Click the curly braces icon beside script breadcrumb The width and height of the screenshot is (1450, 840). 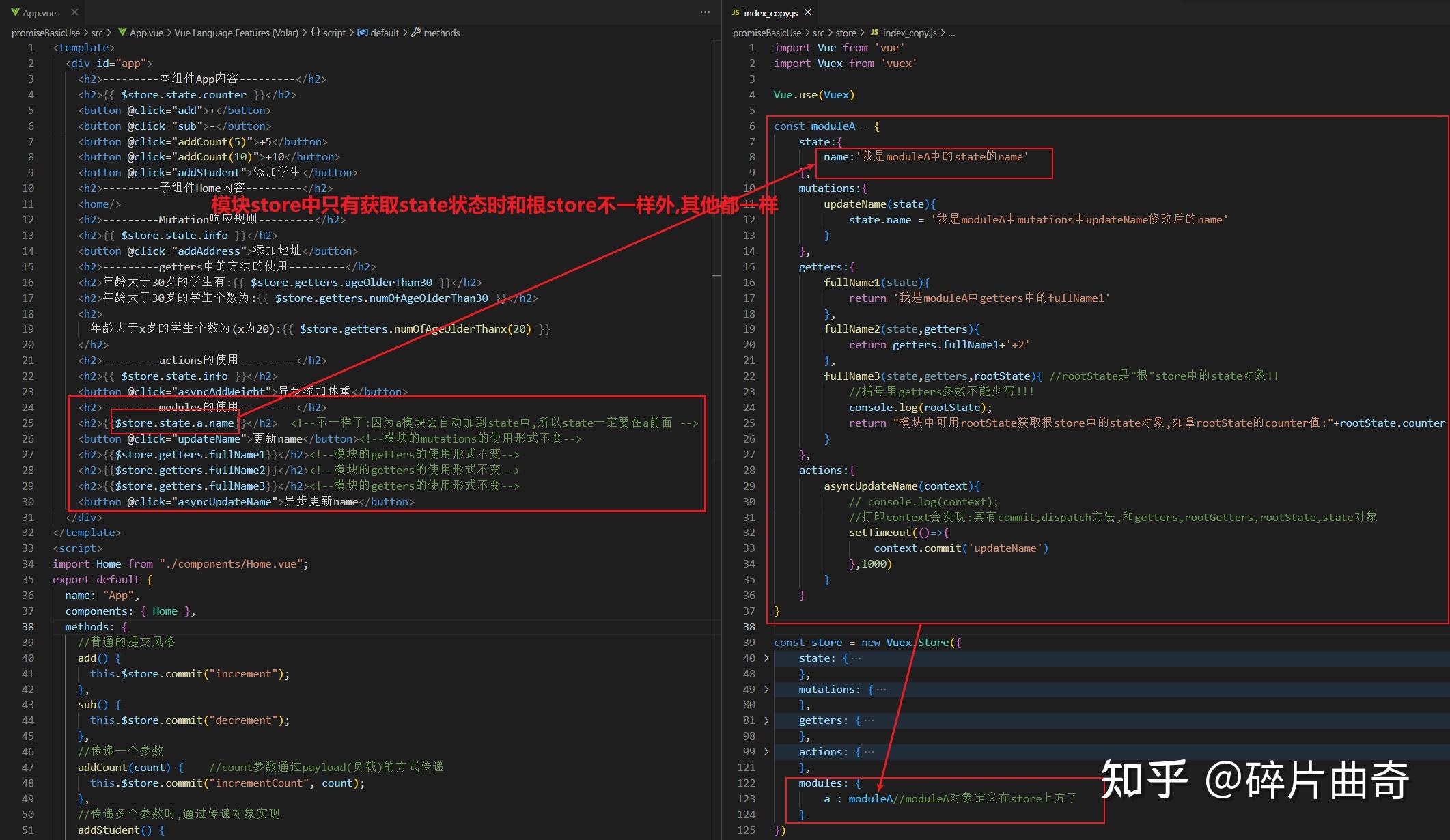315,32
